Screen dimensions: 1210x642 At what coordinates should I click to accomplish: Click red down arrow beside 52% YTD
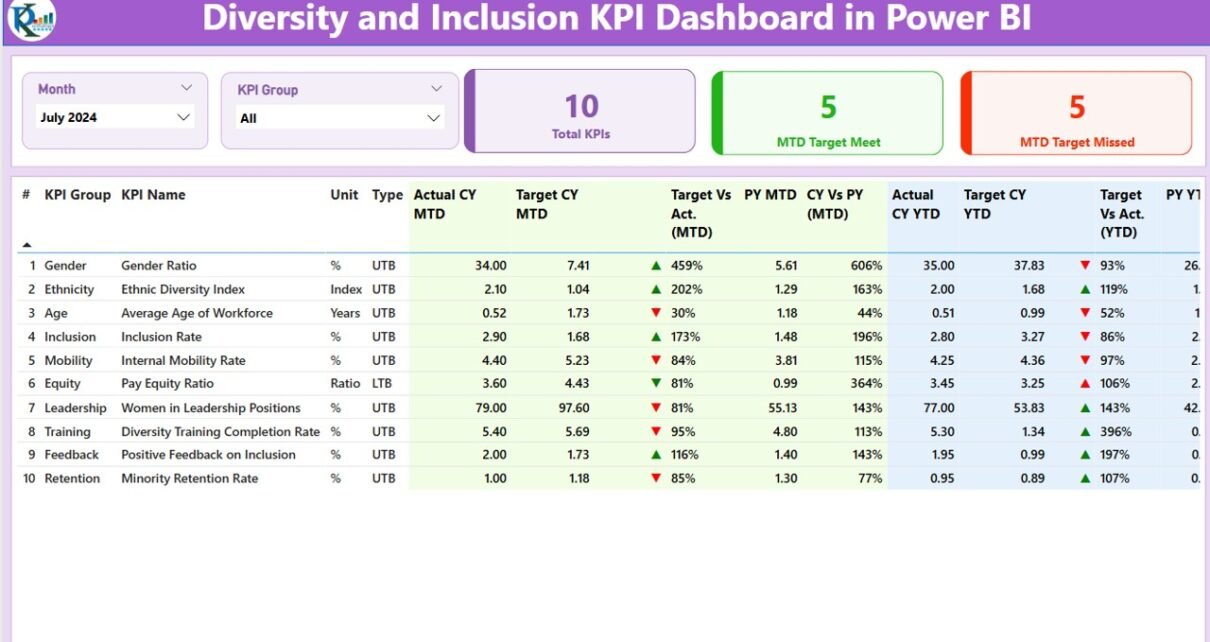pos(1085,313)
